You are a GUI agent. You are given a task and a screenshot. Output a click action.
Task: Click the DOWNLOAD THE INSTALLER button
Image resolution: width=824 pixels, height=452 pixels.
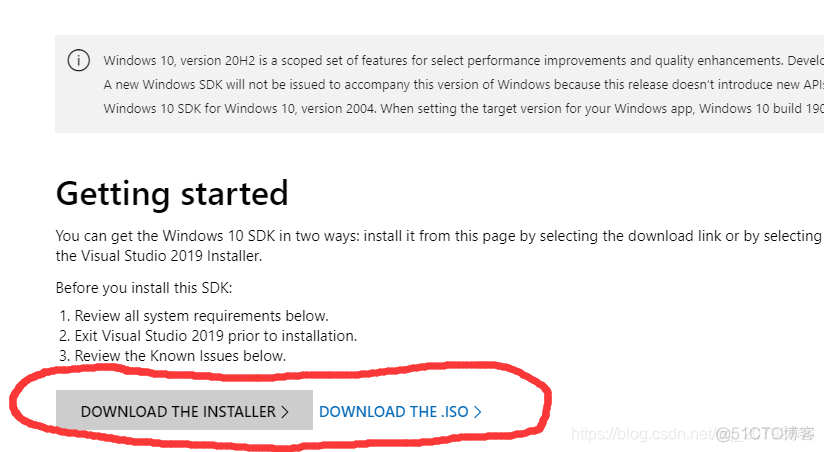click(x=184, y=410)
